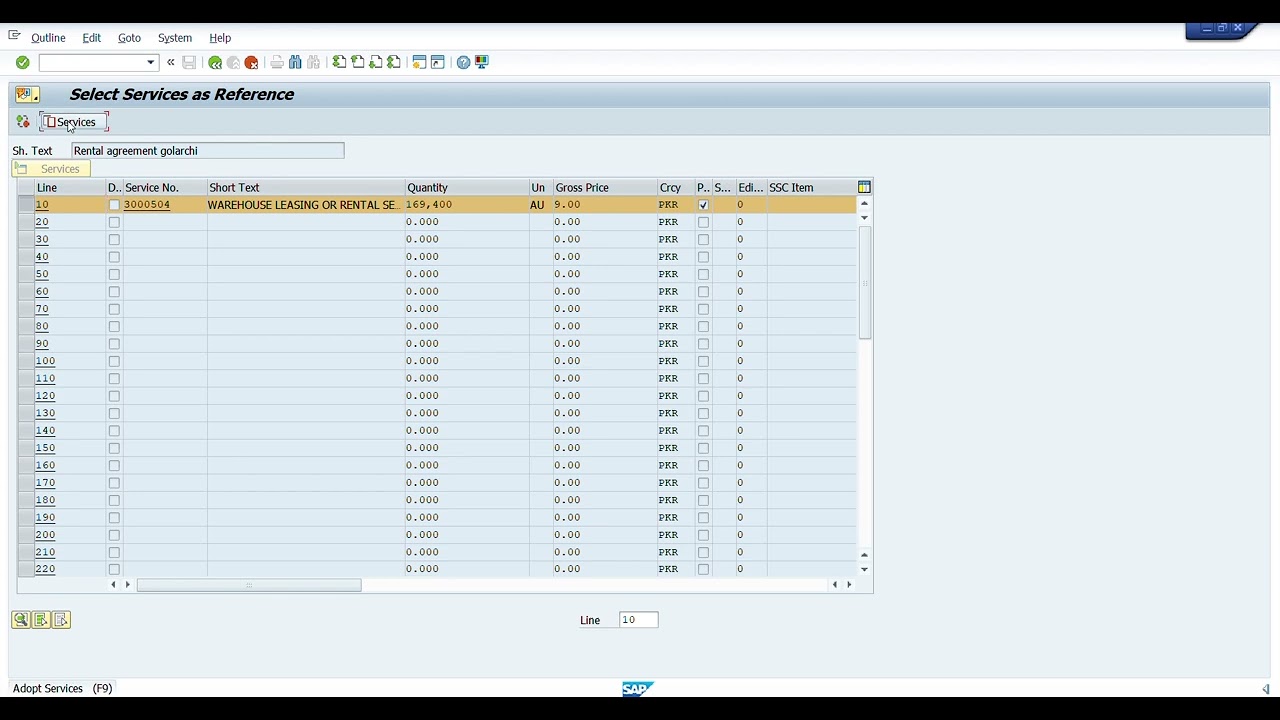
Task: Click Generate Shortcut icon
Action: [x=437, y=62]
